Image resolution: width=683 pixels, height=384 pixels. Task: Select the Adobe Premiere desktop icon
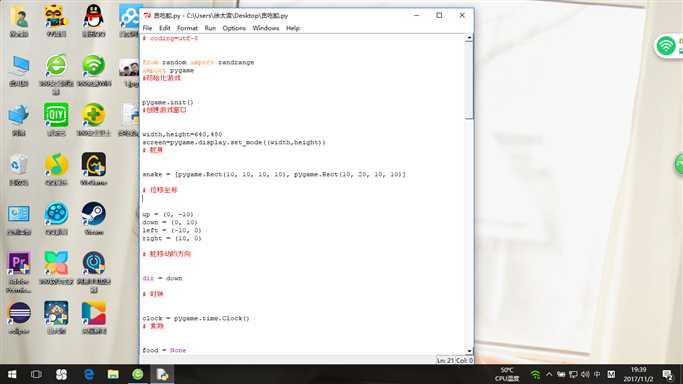[x=19, y=272]
